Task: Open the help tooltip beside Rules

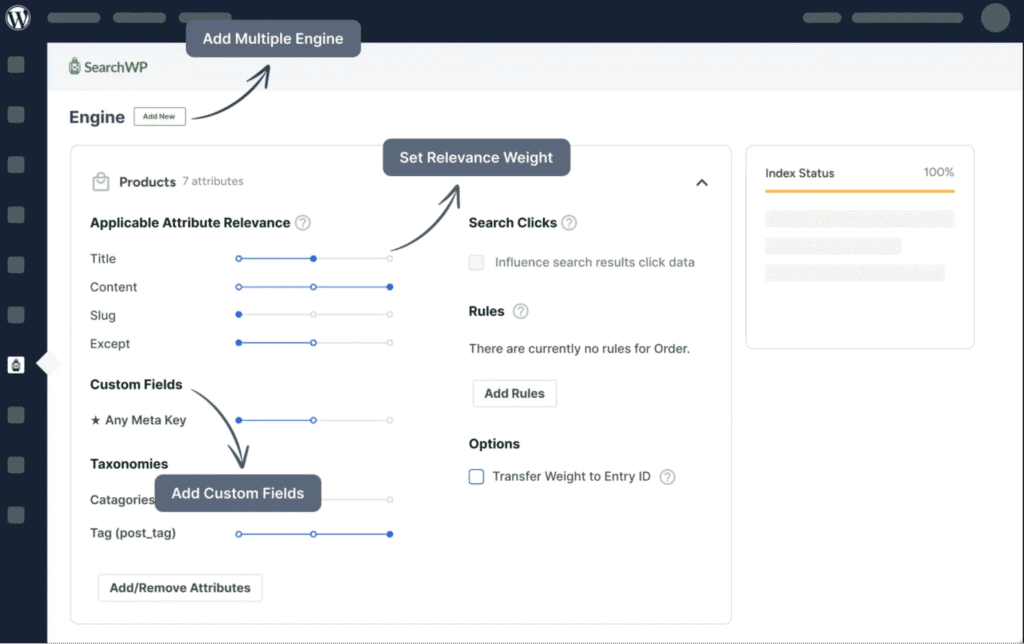Action: [x=523, y=311]
